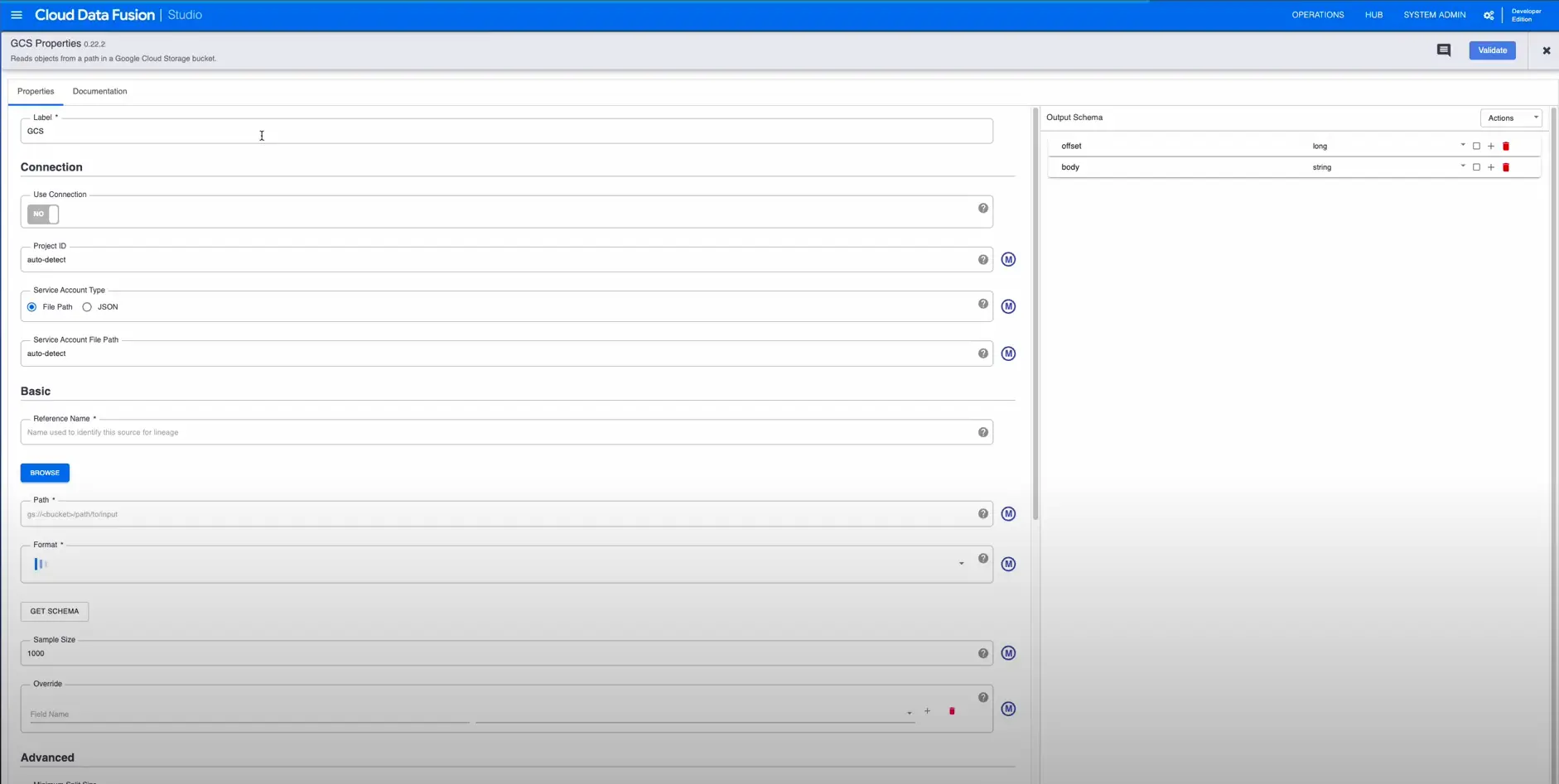This screenshot has width=1559, height=784.
Task: Click the GET SCHEMA button
Action: (x=55, y=612)
